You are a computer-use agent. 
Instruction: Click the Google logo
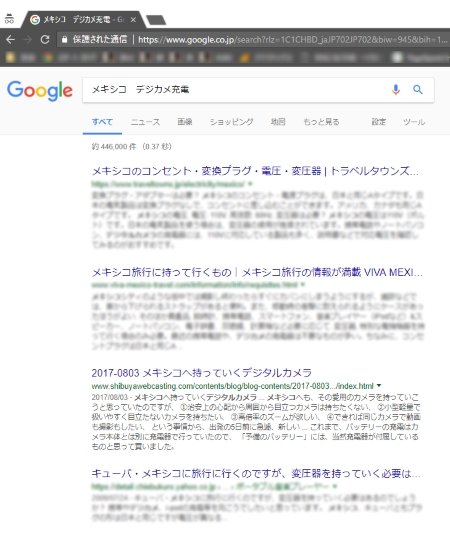[x=40, y=91]
